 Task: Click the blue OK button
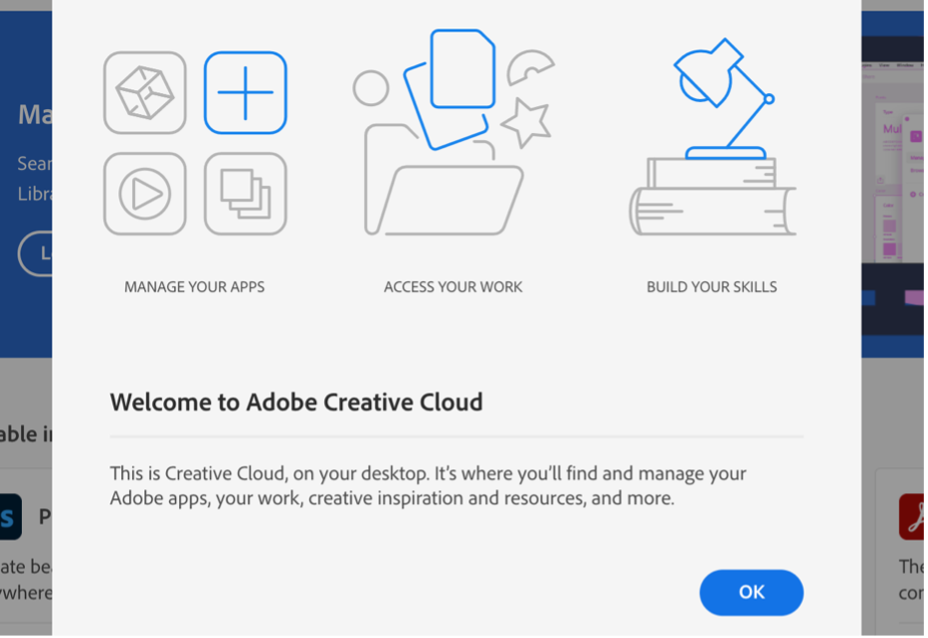click(751, 592)
